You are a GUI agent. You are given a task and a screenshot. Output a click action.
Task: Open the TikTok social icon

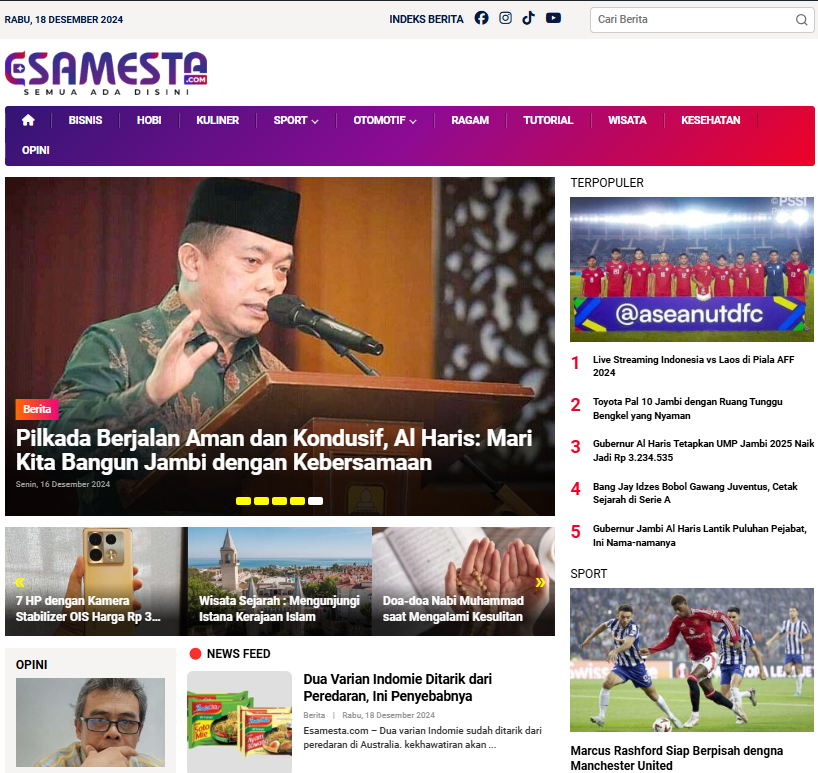tap(528, 18)
